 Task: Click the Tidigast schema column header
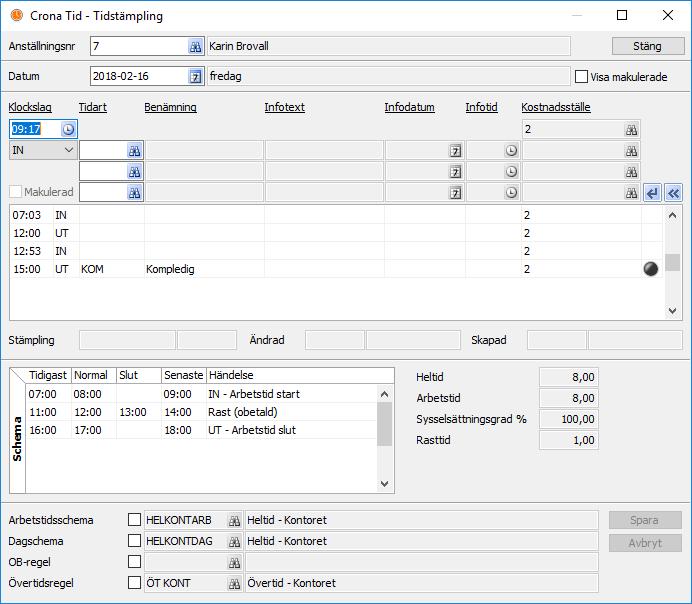[48, 375]
